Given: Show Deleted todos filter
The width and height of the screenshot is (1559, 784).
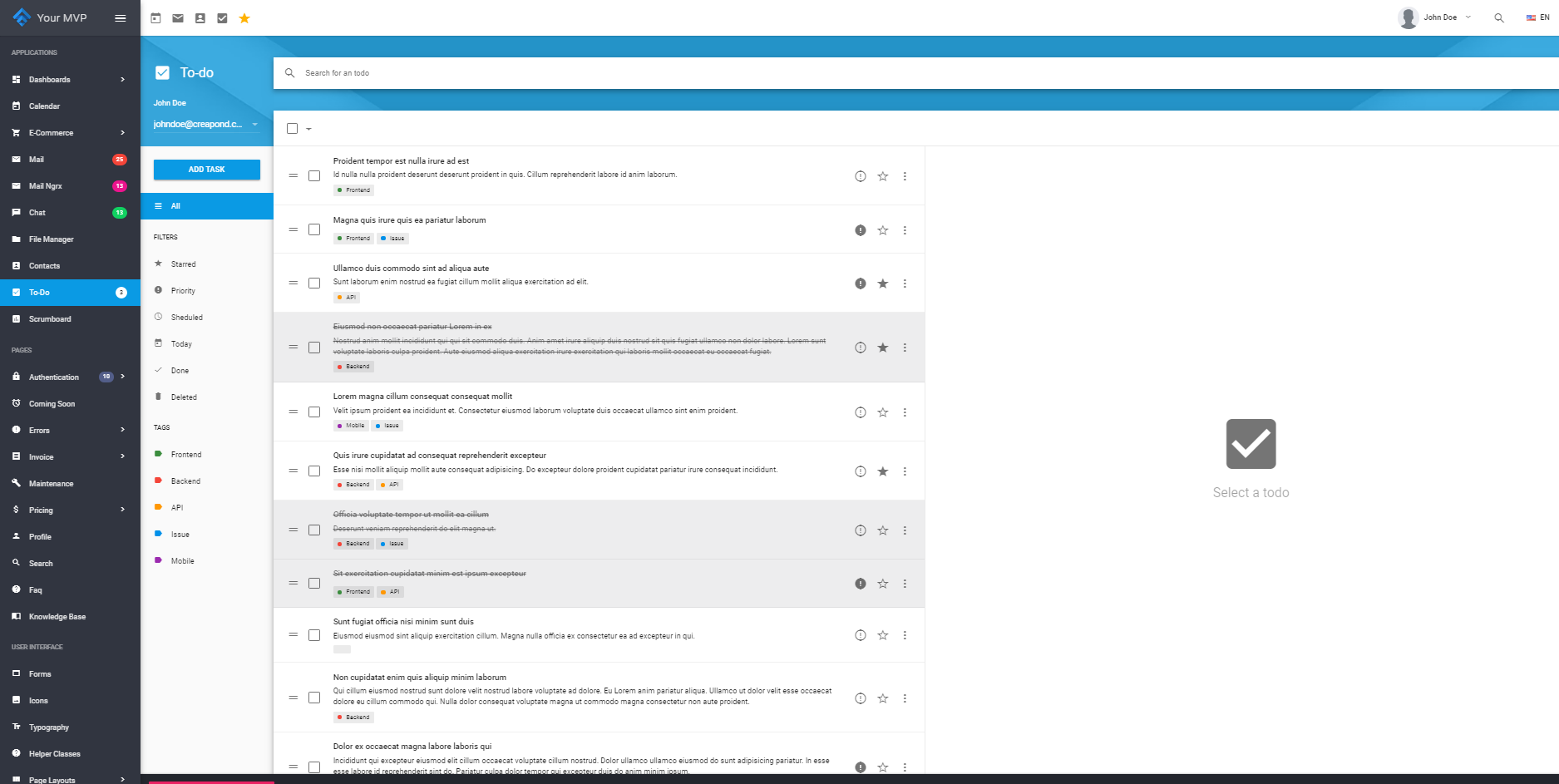Looking at the screenshot, I should point(207,397).
